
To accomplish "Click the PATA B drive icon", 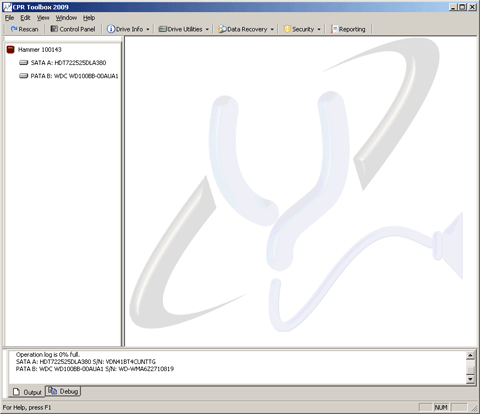I will (23, 76).
